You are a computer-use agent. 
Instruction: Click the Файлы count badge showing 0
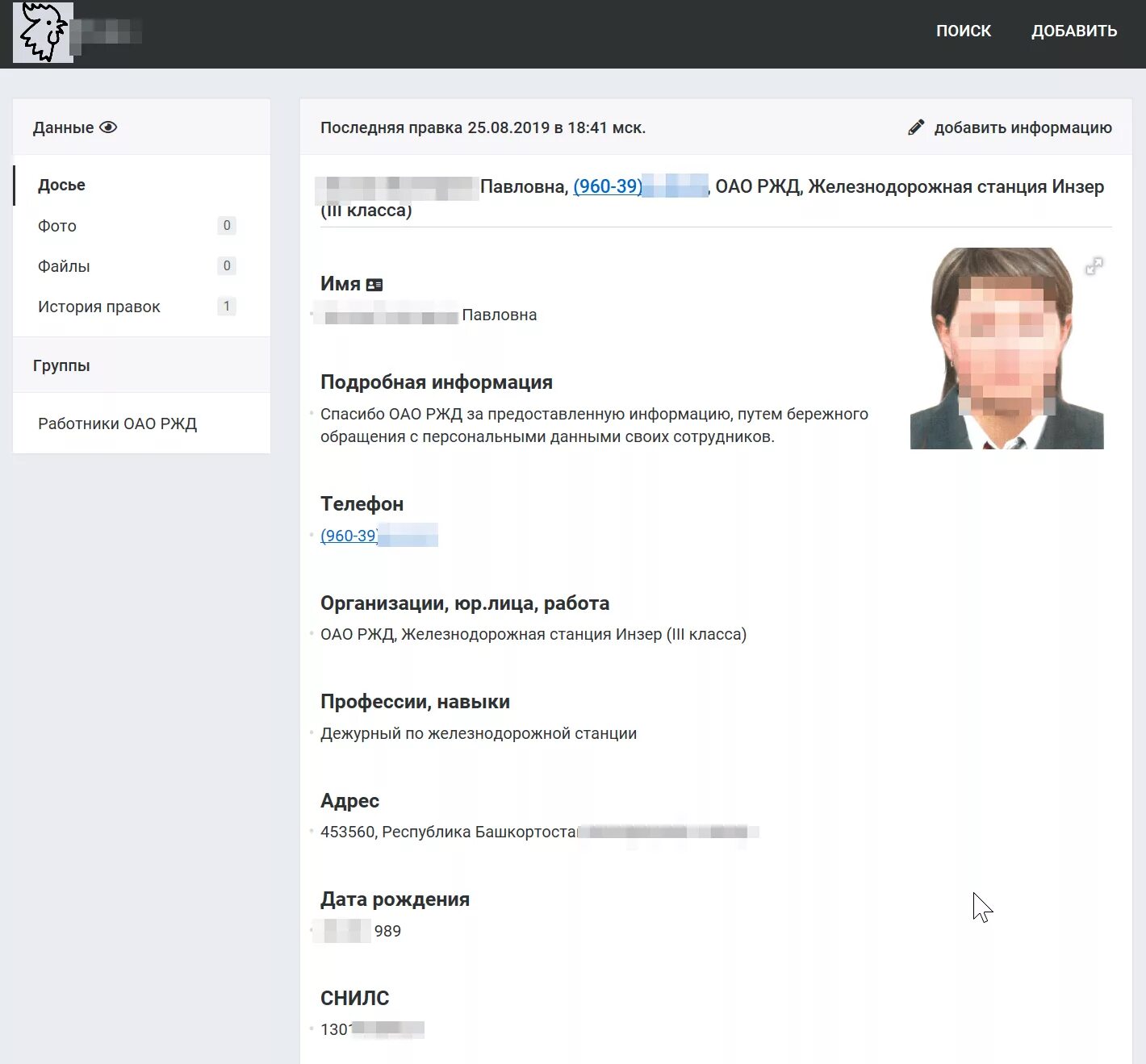pyautogui.click(x=227, y=266)
